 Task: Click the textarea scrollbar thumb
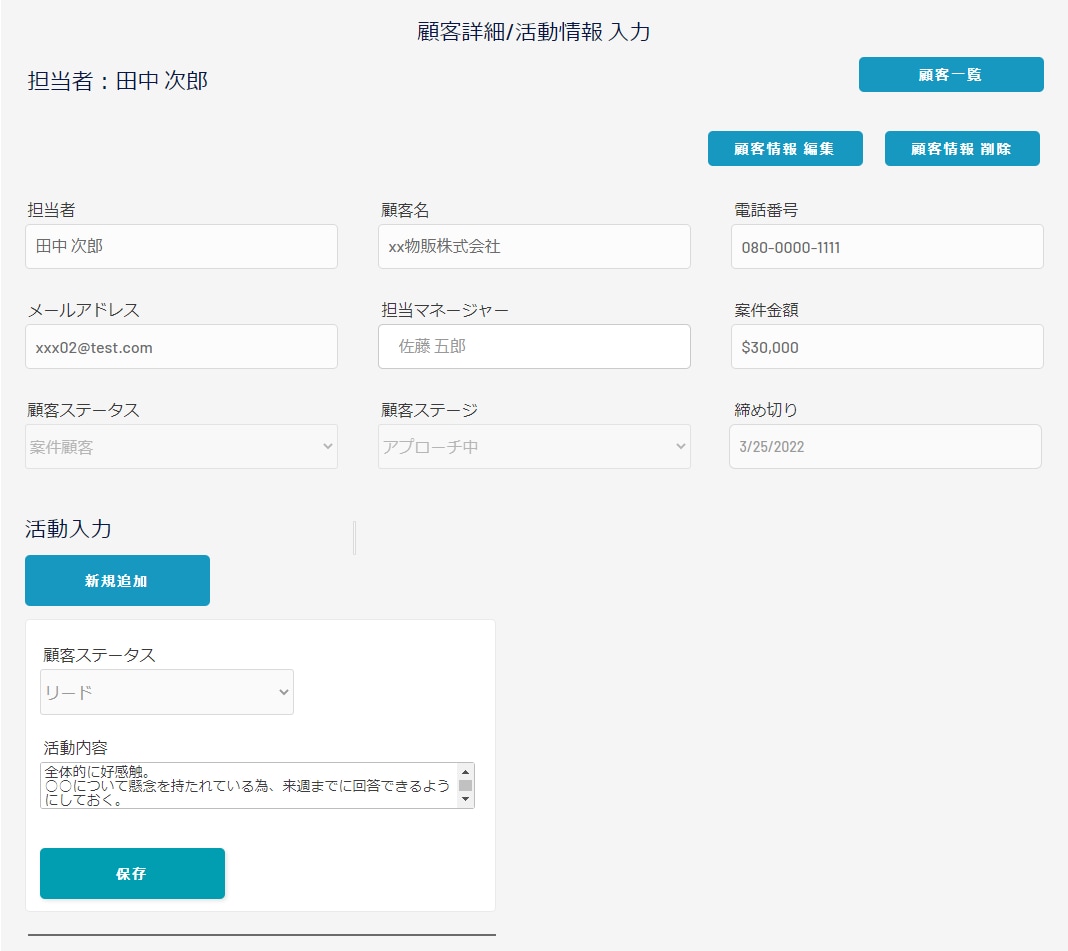pos(466,785)
